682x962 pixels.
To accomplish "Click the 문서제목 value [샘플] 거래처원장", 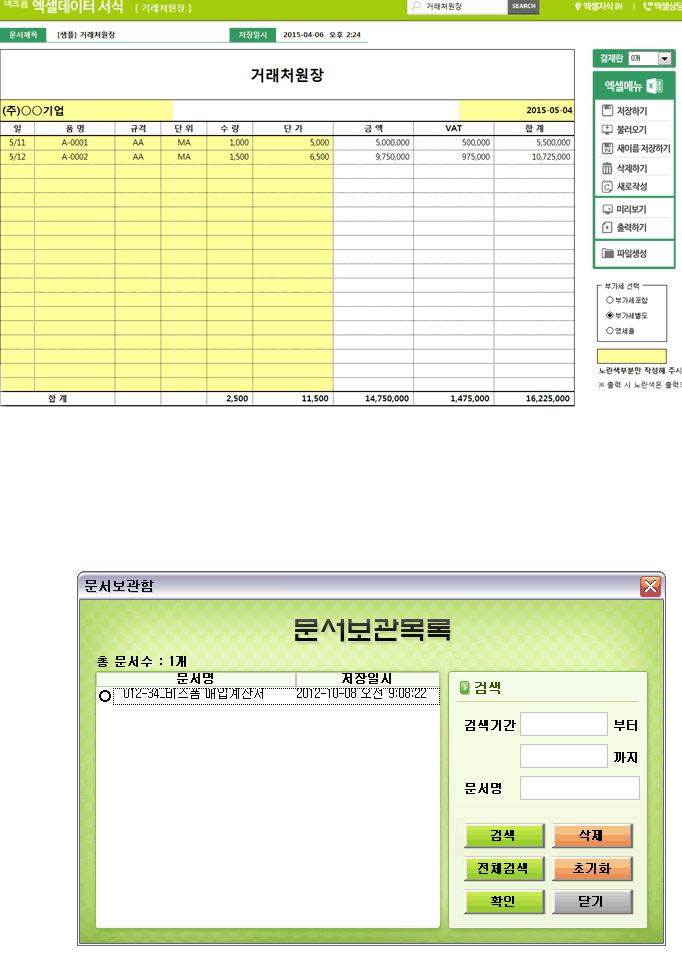I will pos(86,35).
